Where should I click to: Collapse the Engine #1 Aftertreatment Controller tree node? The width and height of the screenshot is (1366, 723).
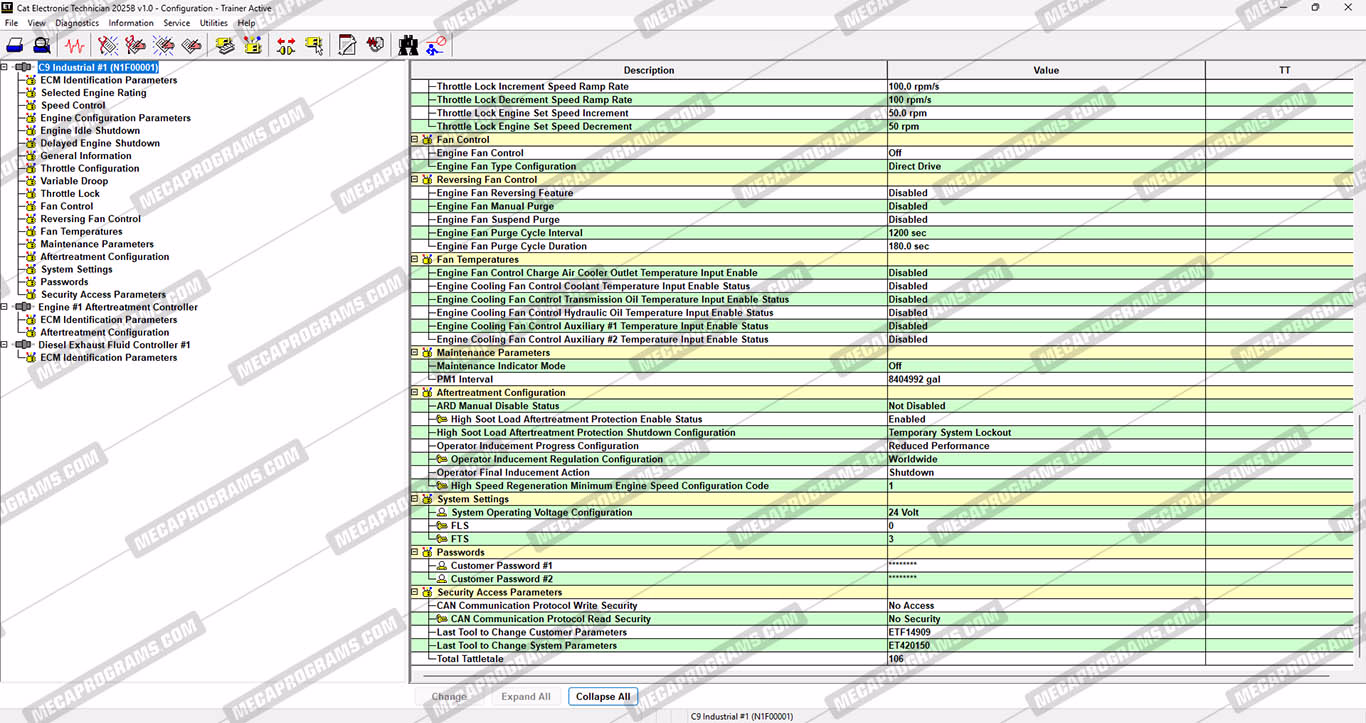tap(5, 307)
